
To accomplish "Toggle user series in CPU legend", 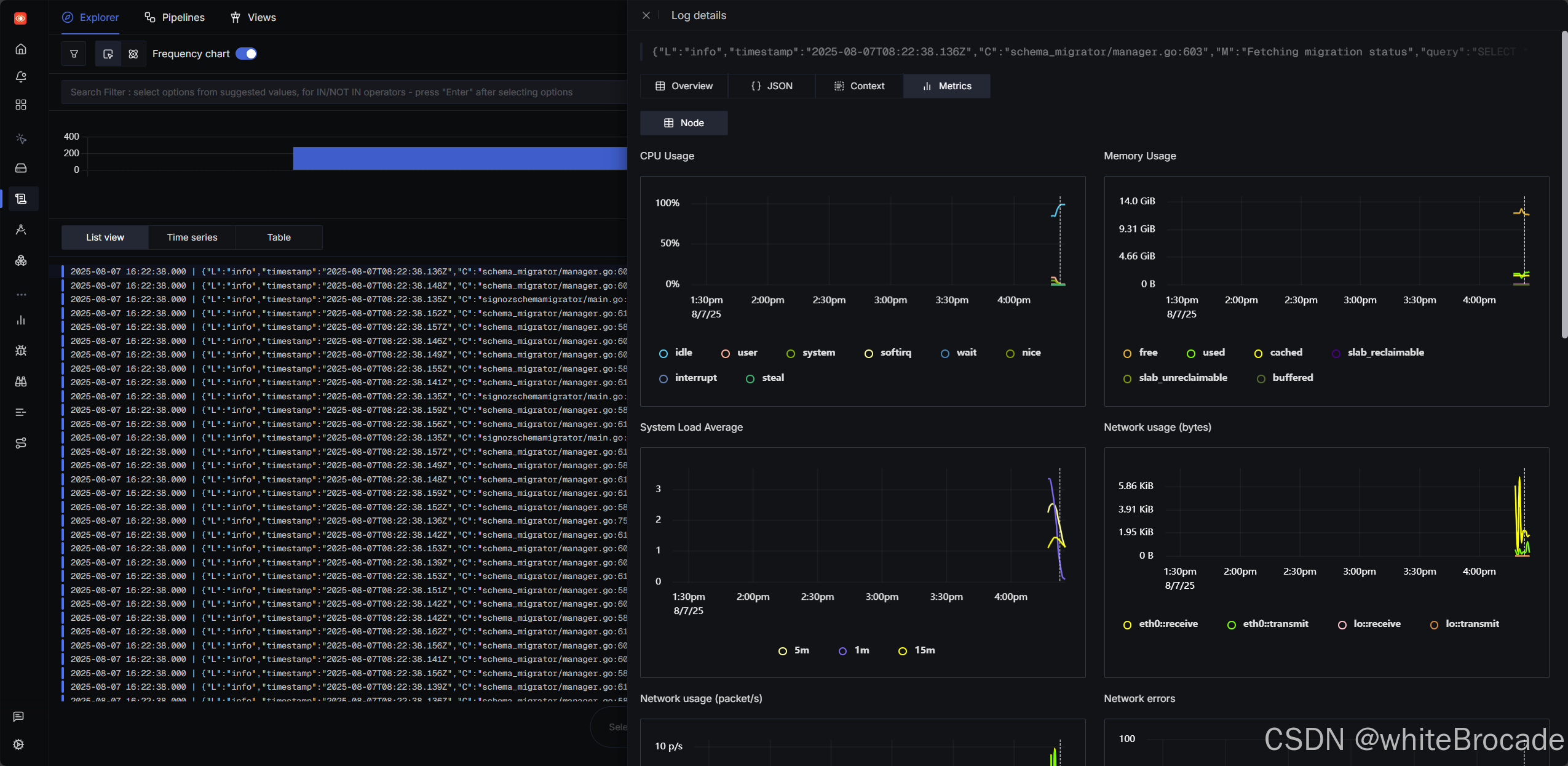I will (739, 353).
